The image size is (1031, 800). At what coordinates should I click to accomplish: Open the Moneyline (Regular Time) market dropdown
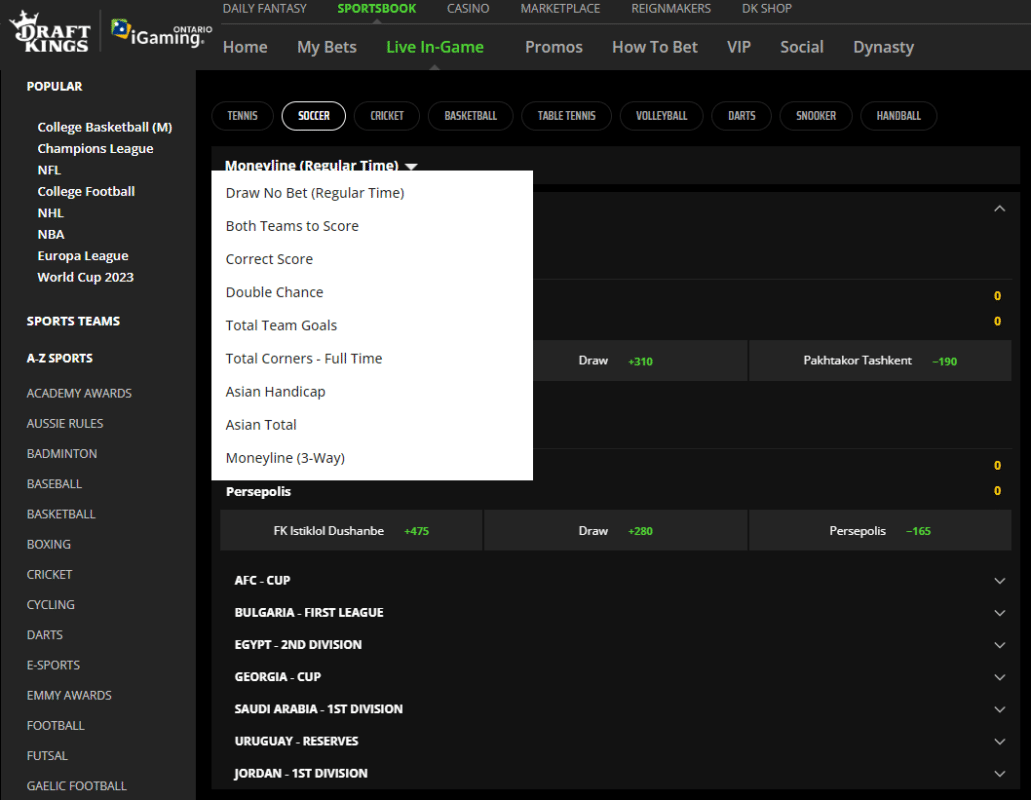(318, 165)
